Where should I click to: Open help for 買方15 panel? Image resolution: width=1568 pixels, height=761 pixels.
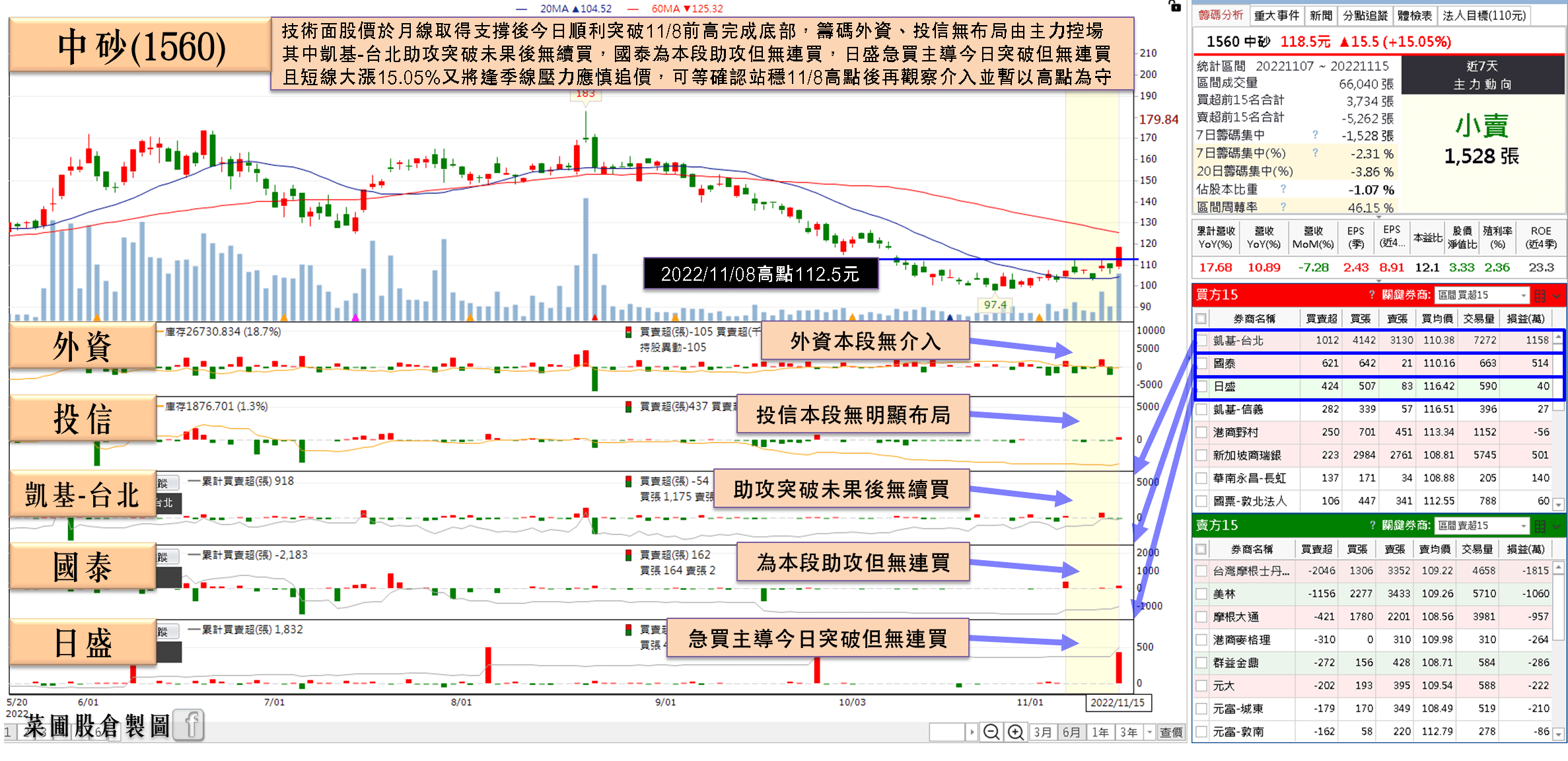(x=1372, y=295)
